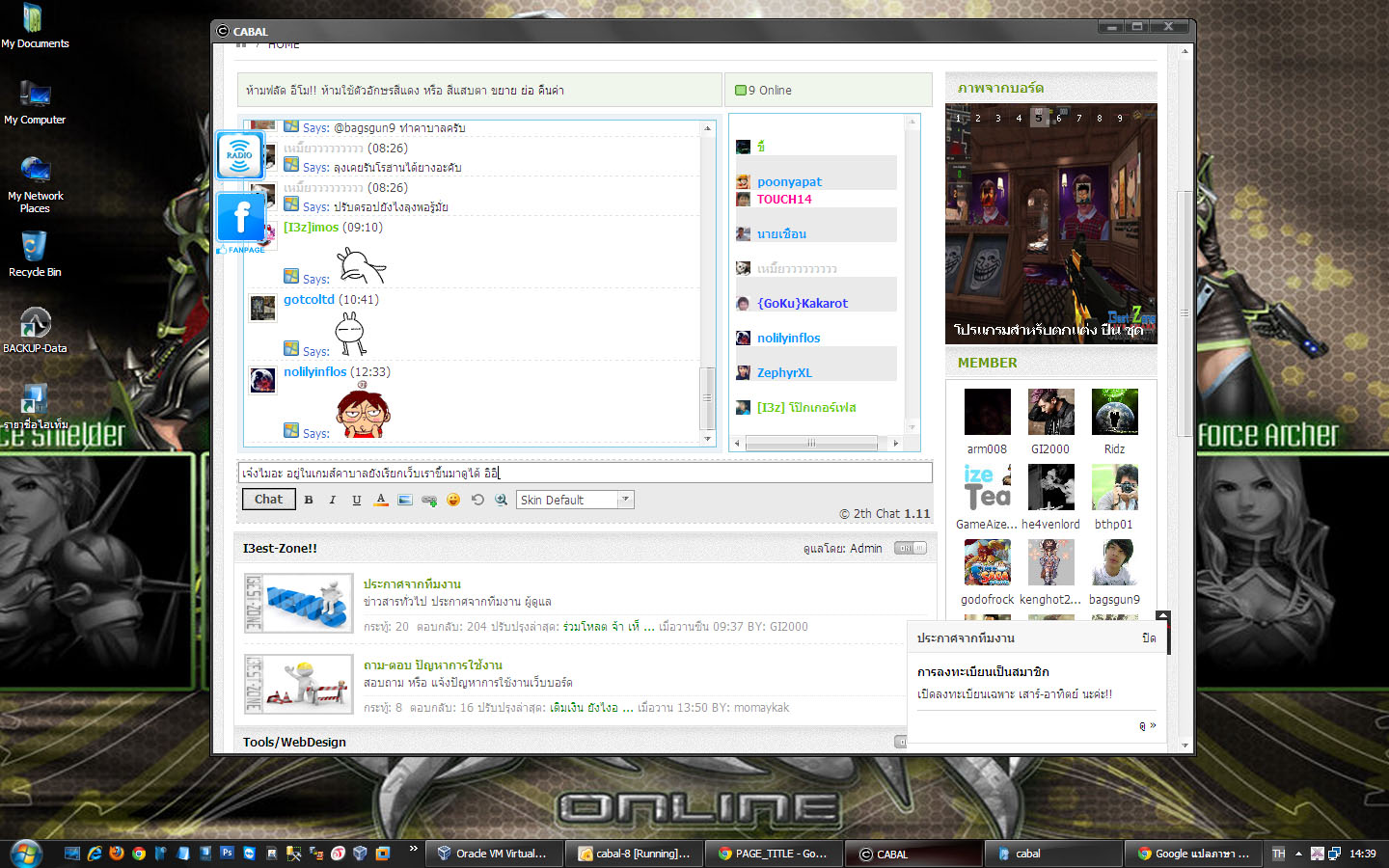Open {GoKu}Kakarot in online list

click(803, 303)
